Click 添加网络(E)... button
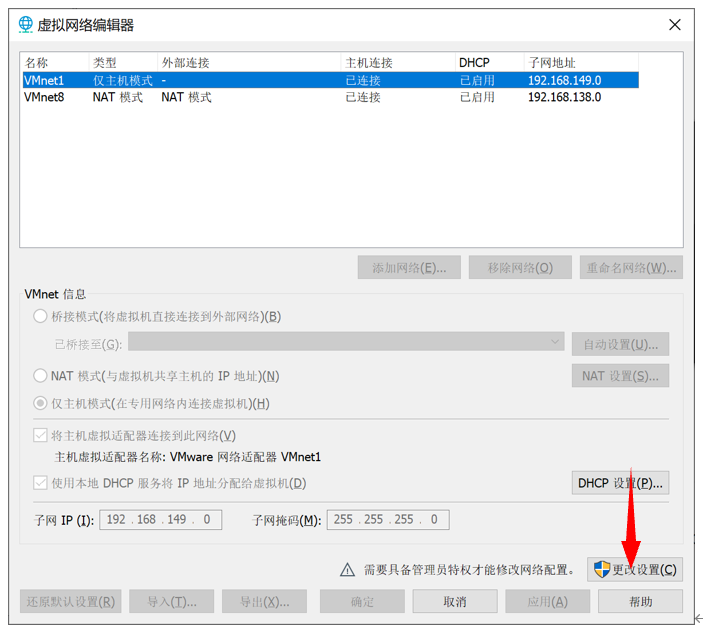The height and width of the screenshot is (636, 703). pyautogui.click(x=409, y=268)
